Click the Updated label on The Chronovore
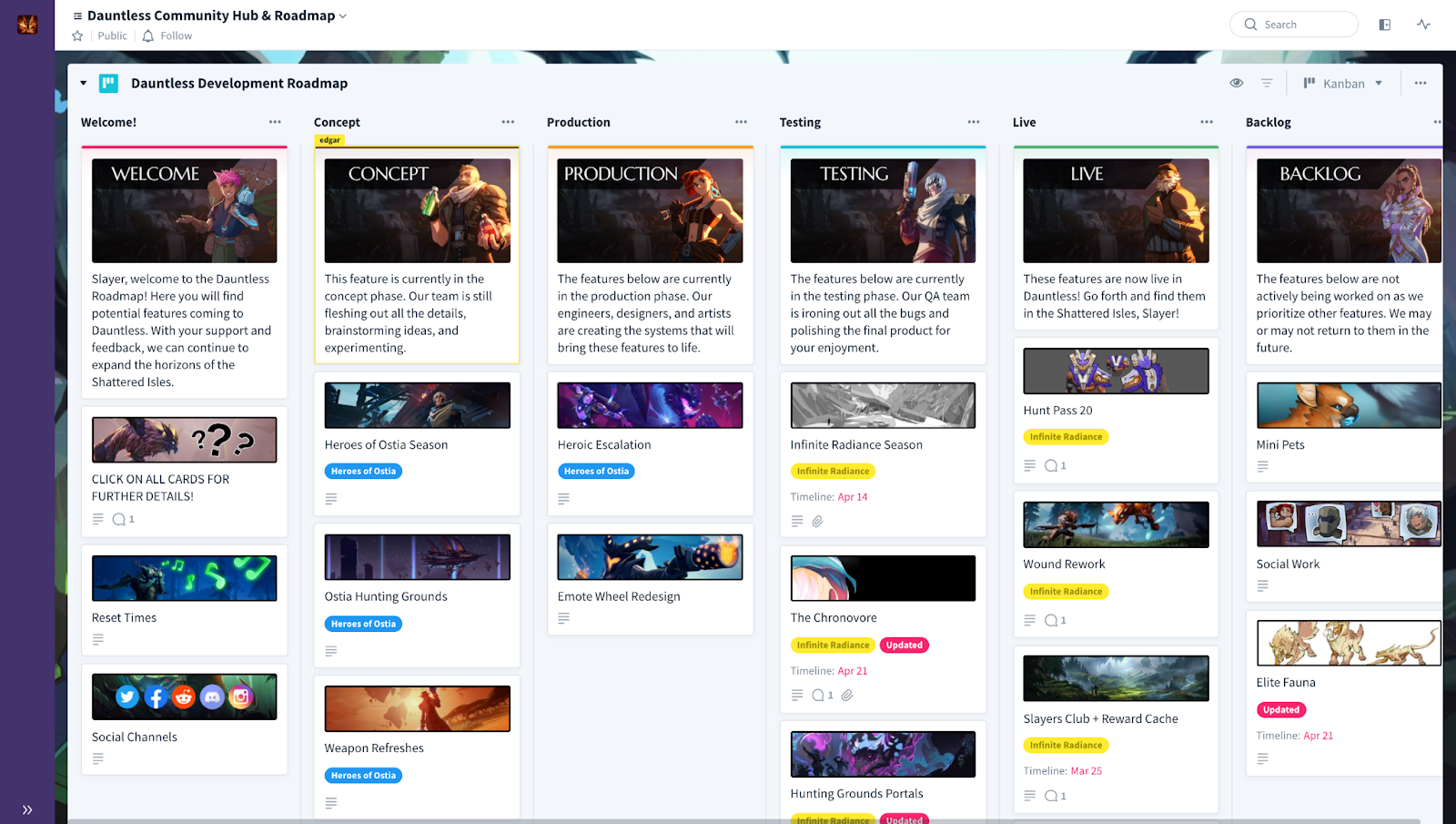This screenshot has width=1456, height=824. [x=905, y=646]
